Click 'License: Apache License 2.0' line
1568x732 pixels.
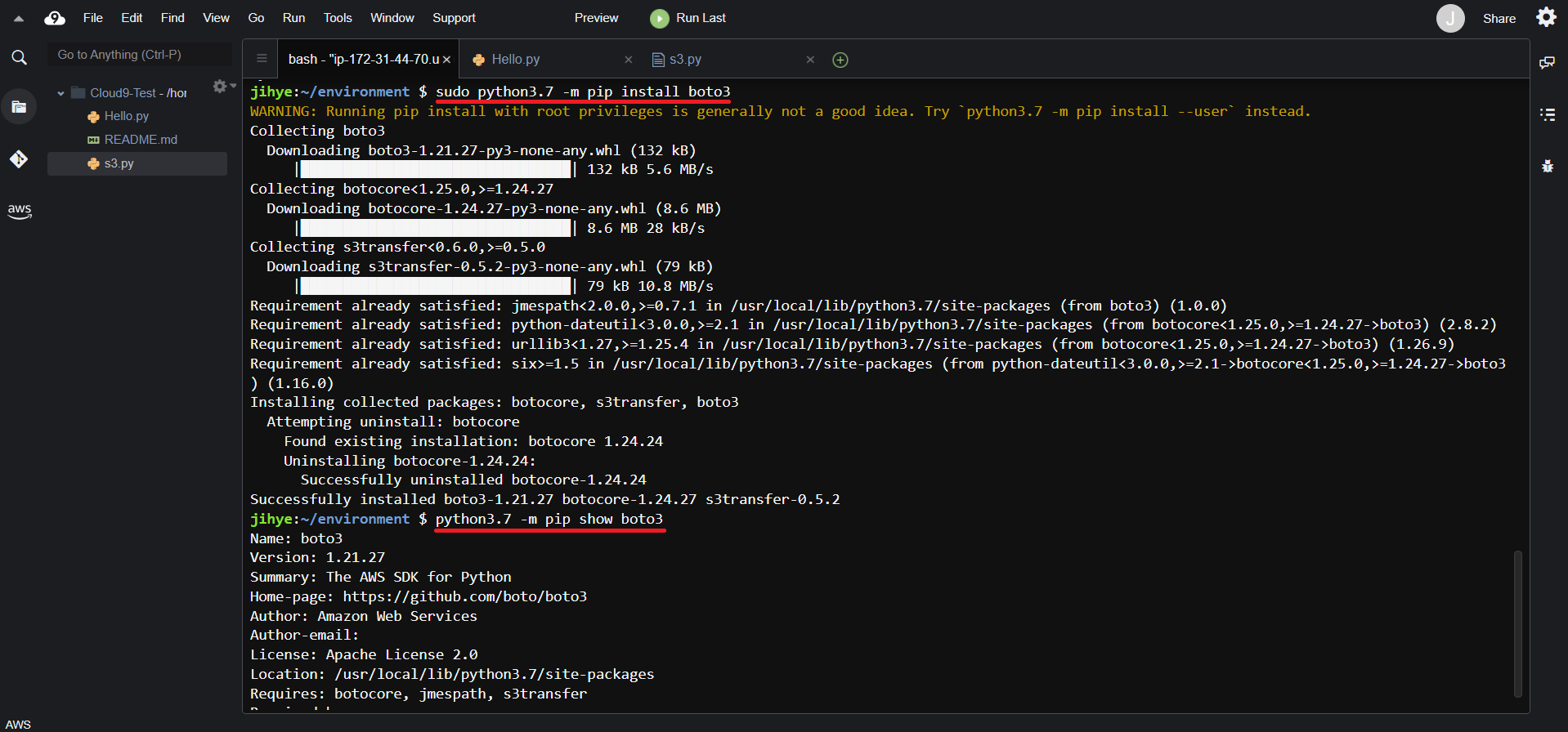tap(364, 654)
